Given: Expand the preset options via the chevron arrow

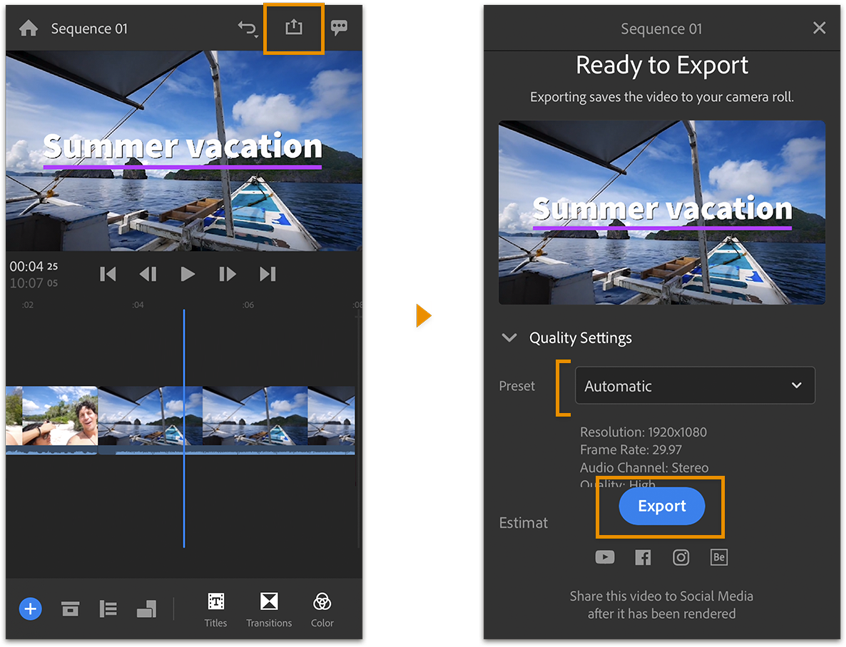Looking at the screenshot, I should tap(796, 385).
